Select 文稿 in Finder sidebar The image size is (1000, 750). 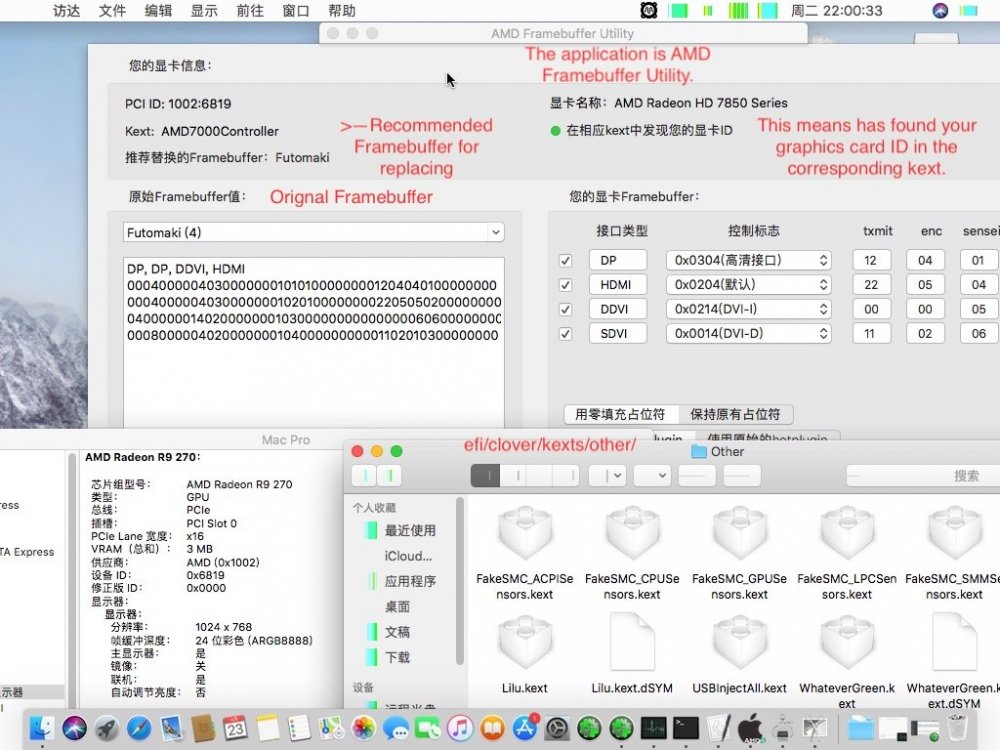[397, 632]
